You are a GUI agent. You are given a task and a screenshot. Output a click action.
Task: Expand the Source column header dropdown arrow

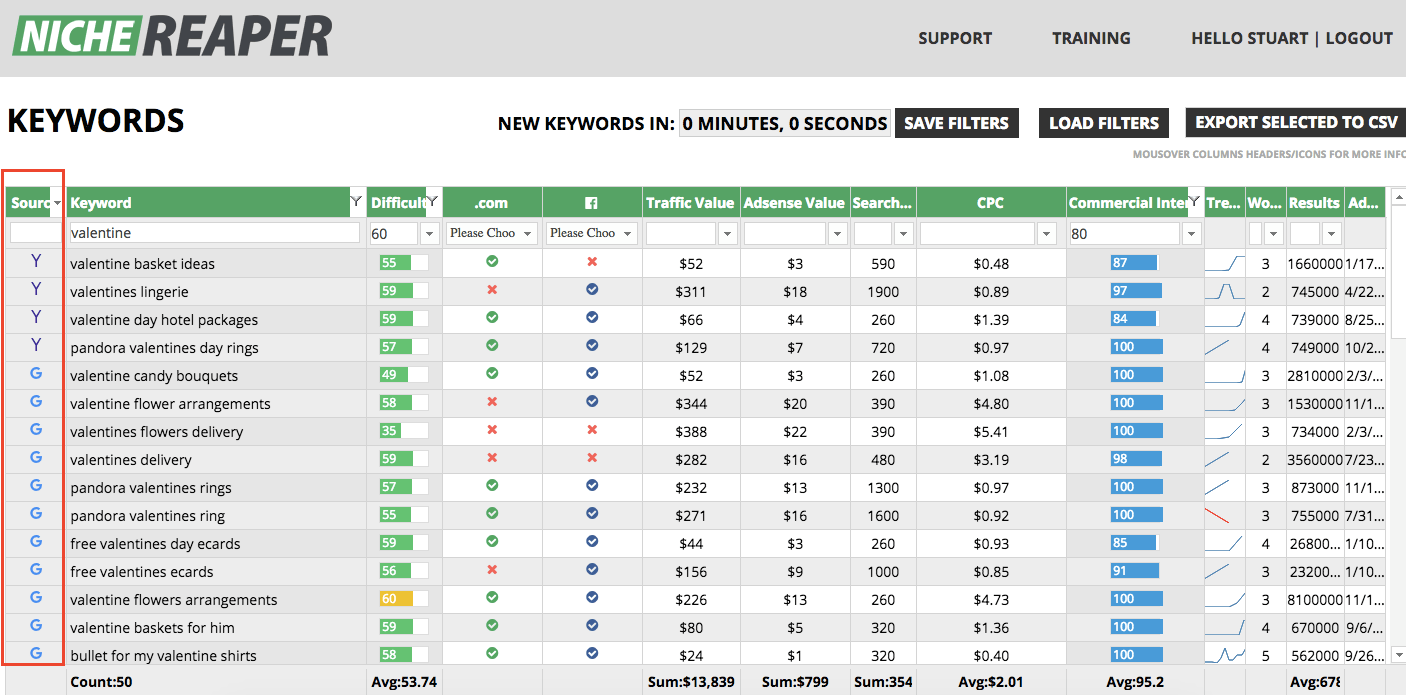pyautogui.click(x=57, y=203)
